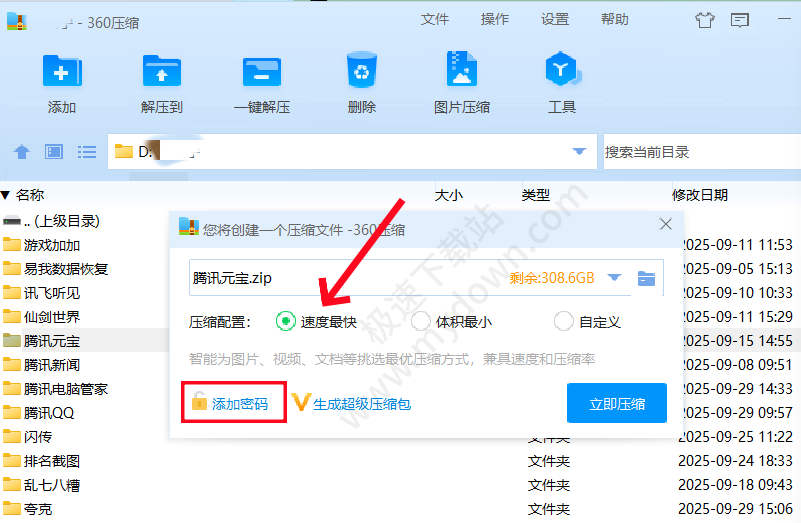Click the 一键解压 one-click extract icon
801x523 pixels.
coord(262,72)
